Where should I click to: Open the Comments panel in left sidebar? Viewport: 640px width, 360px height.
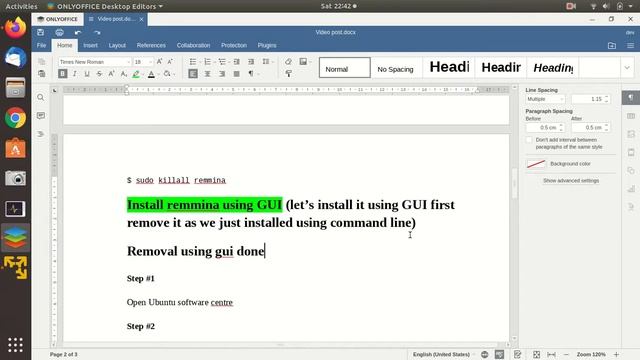[x=40, y=116]
